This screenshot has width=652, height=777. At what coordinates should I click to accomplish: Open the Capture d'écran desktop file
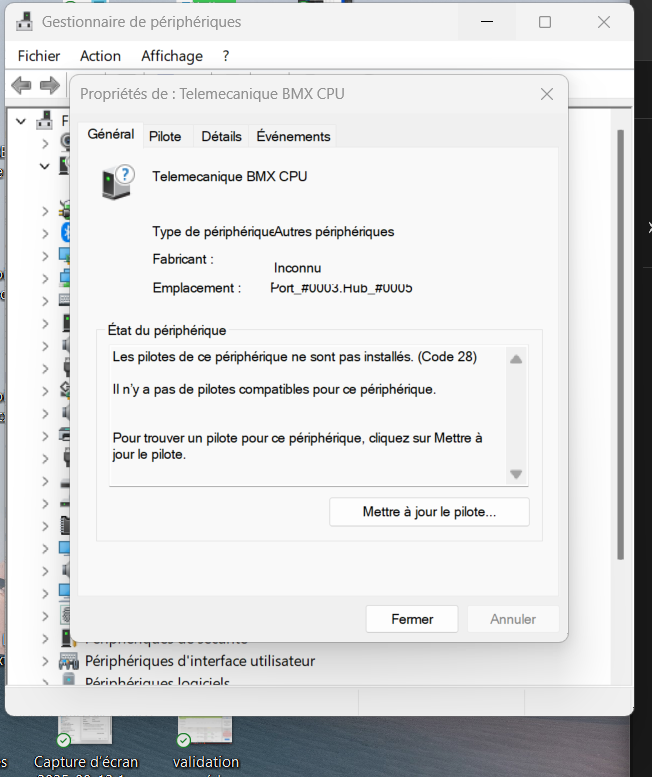point(86,748)
